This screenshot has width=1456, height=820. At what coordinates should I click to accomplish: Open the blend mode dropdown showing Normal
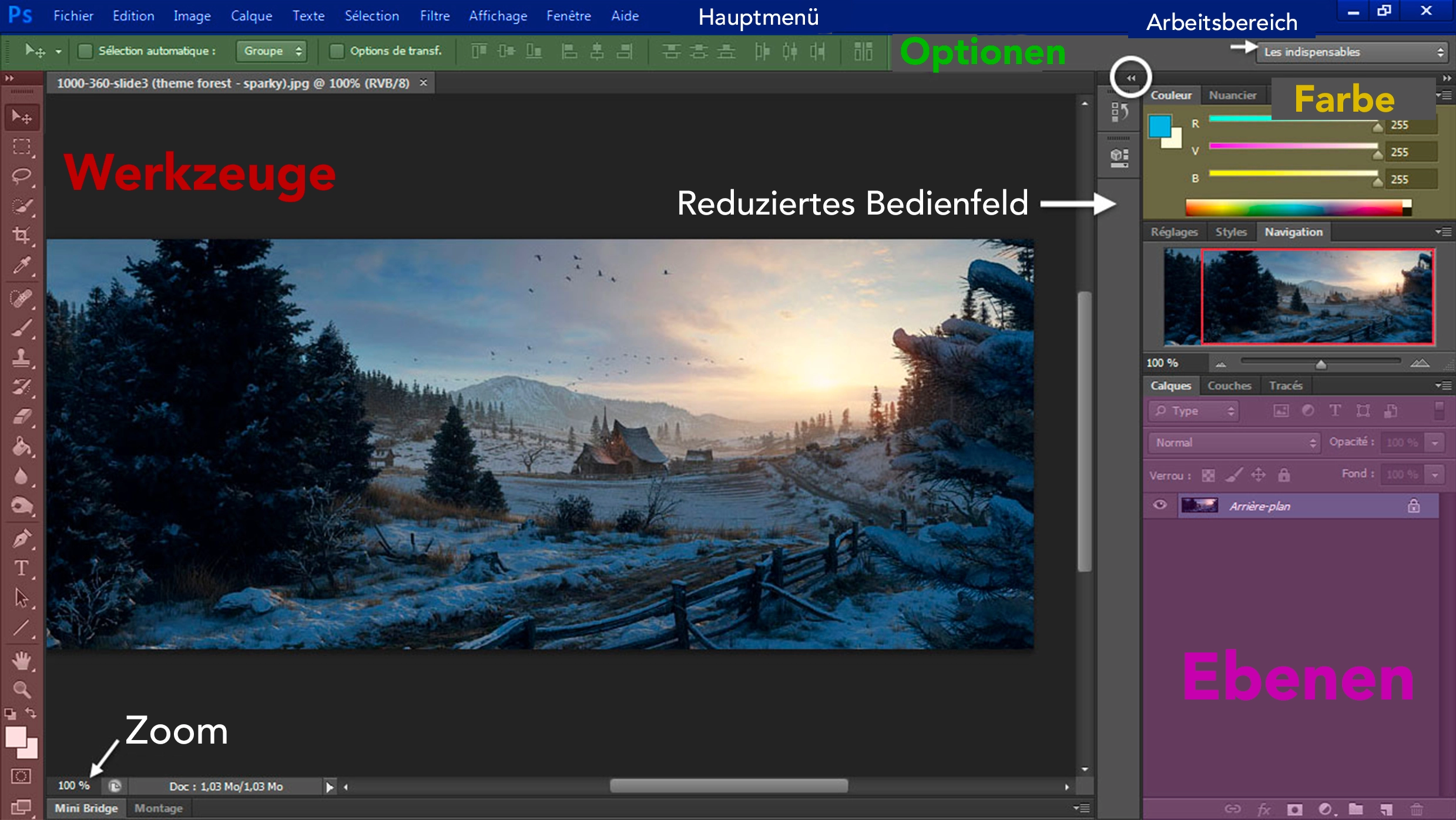tap(1233, 442)
